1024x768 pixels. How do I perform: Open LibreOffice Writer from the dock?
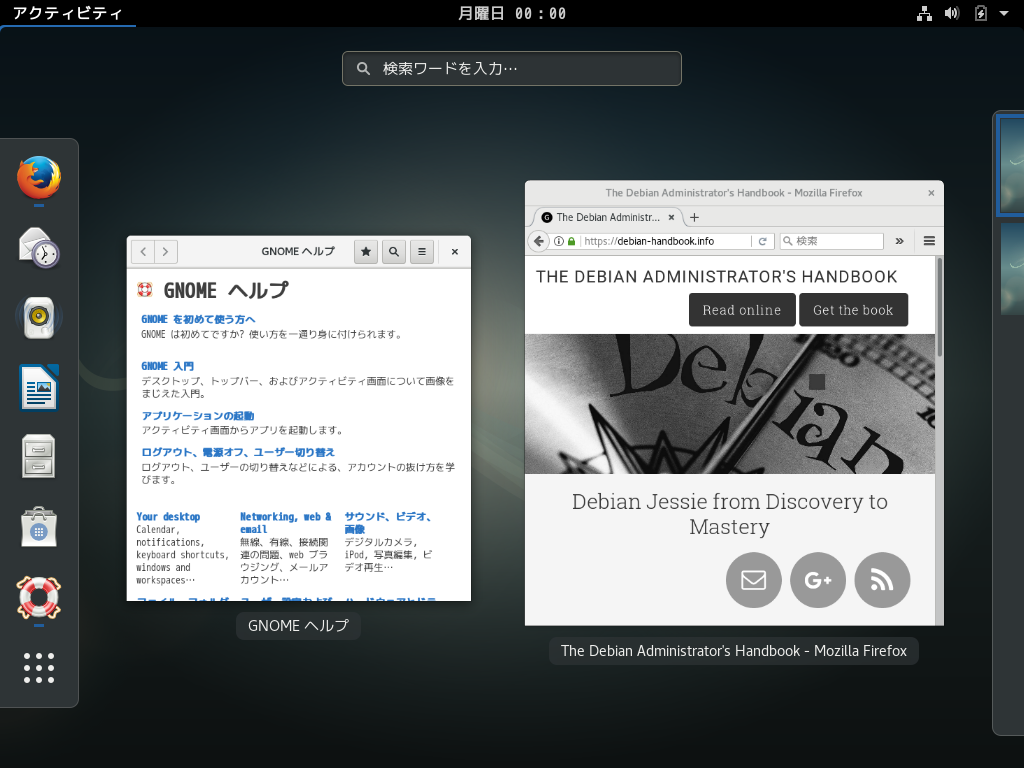click(x=38, y=386)
